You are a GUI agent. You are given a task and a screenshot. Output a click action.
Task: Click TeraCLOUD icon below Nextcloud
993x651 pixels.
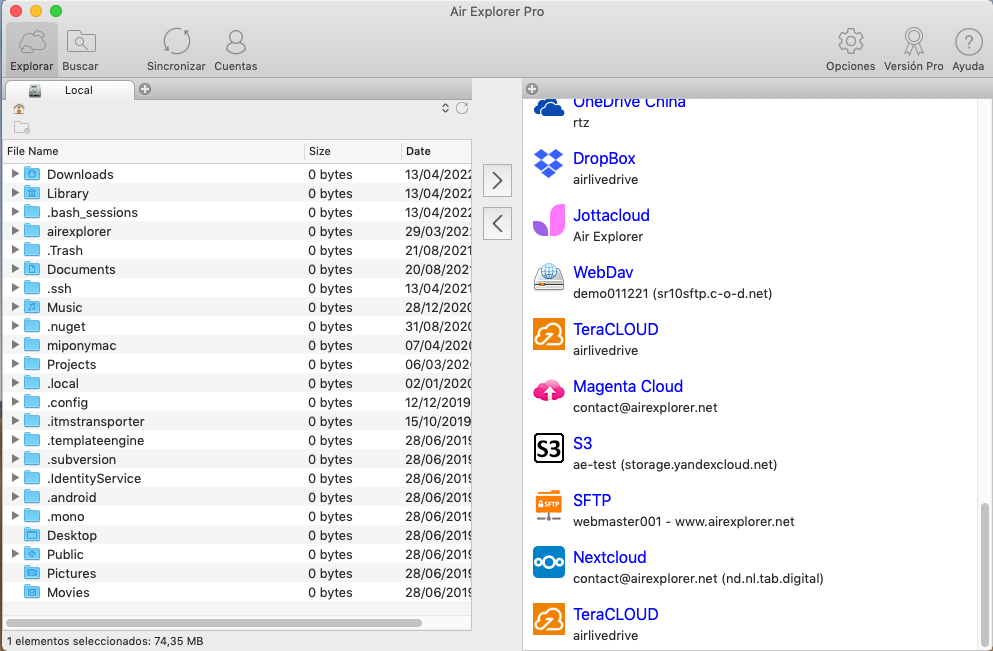548,619
